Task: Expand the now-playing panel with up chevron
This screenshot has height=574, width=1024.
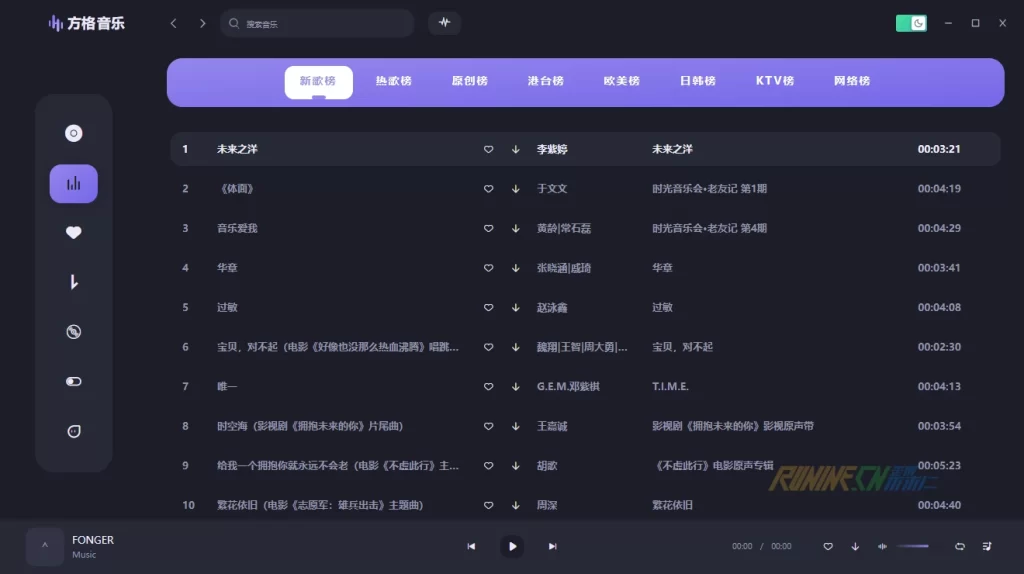Action: click(44, 546)
